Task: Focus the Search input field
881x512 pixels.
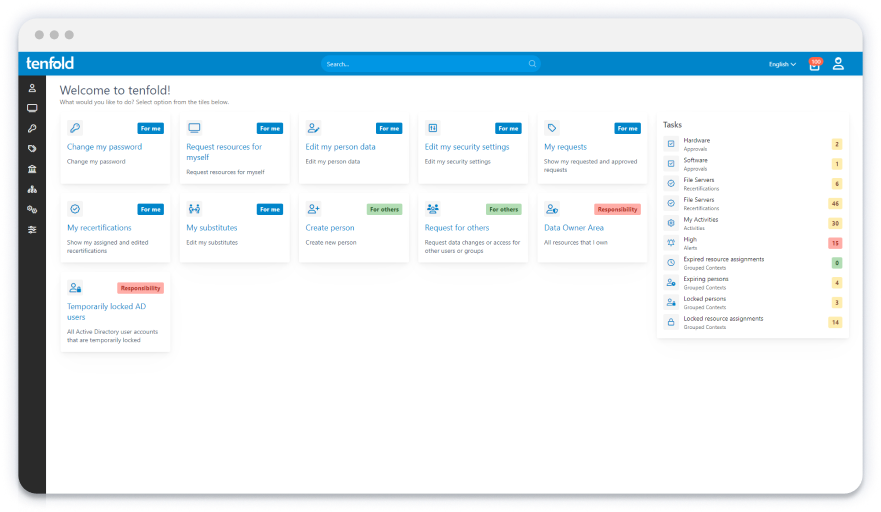Action: (431, 64)
